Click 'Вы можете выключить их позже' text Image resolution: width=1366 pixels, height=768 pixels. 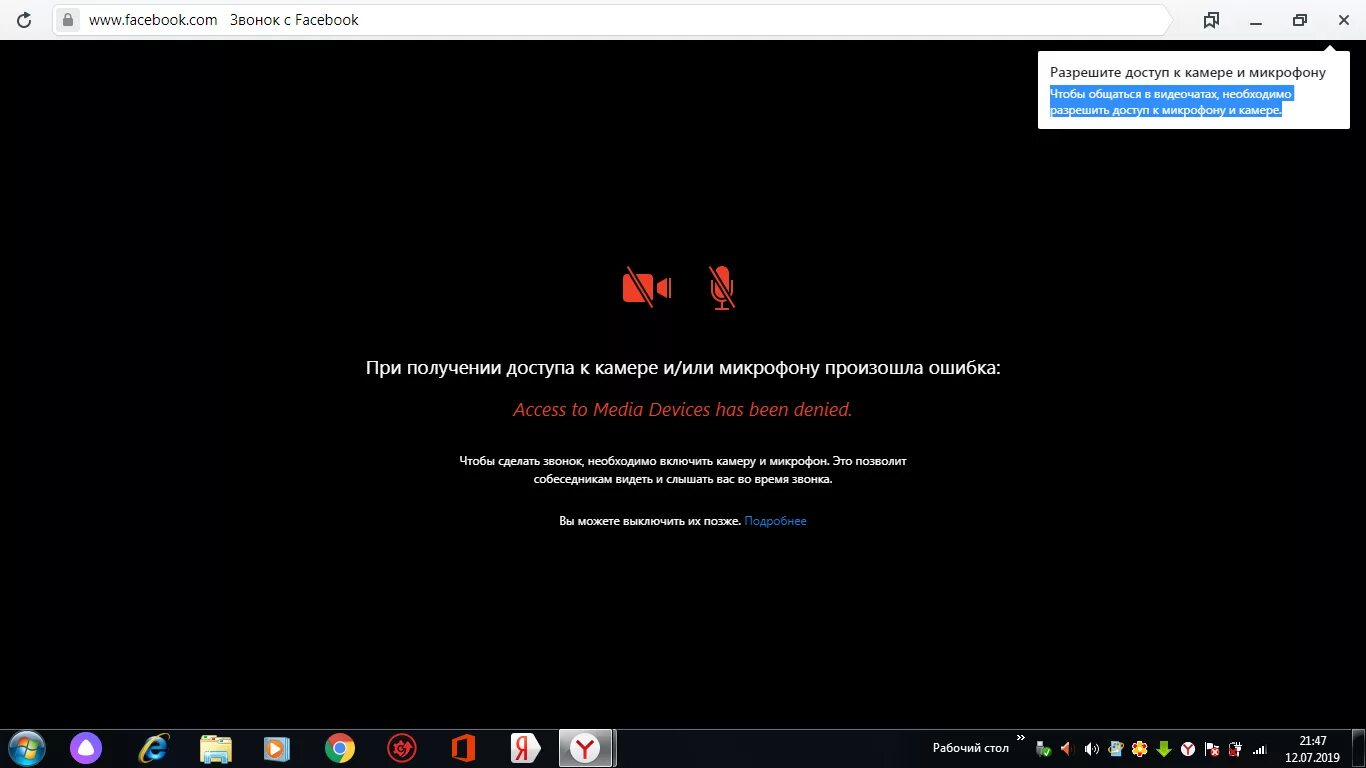[x=650, y=521]
